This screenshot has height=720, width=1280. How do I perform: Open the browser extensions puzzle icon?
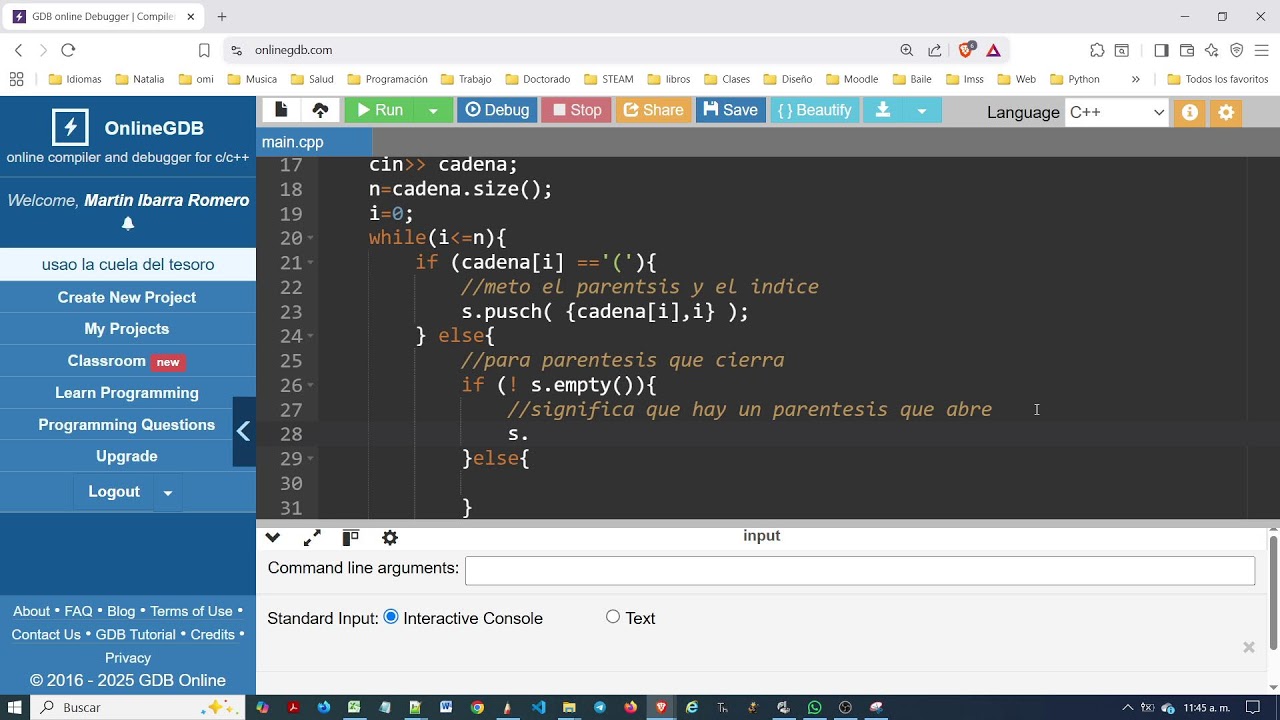[x=1097, y=50]
